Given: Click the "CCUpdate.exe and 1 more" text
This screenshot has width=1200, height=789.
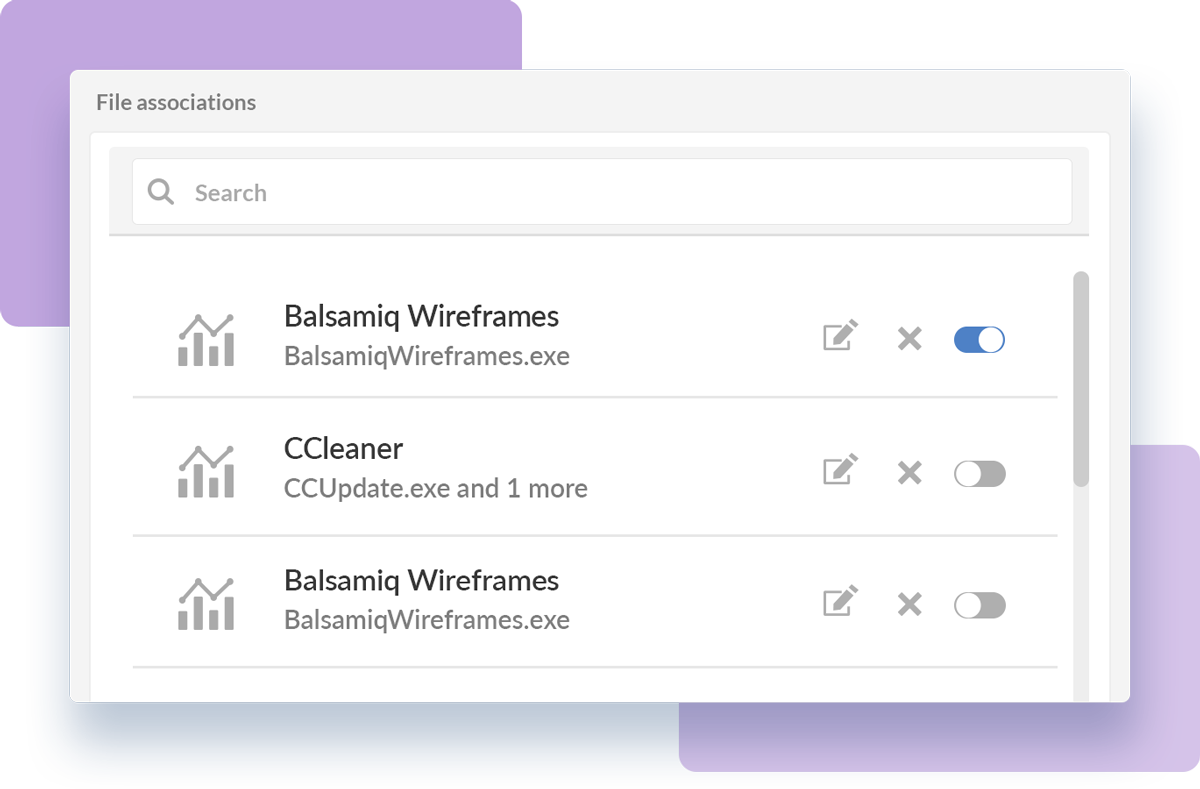Looking at the screenshot, I should pos(435,489).
